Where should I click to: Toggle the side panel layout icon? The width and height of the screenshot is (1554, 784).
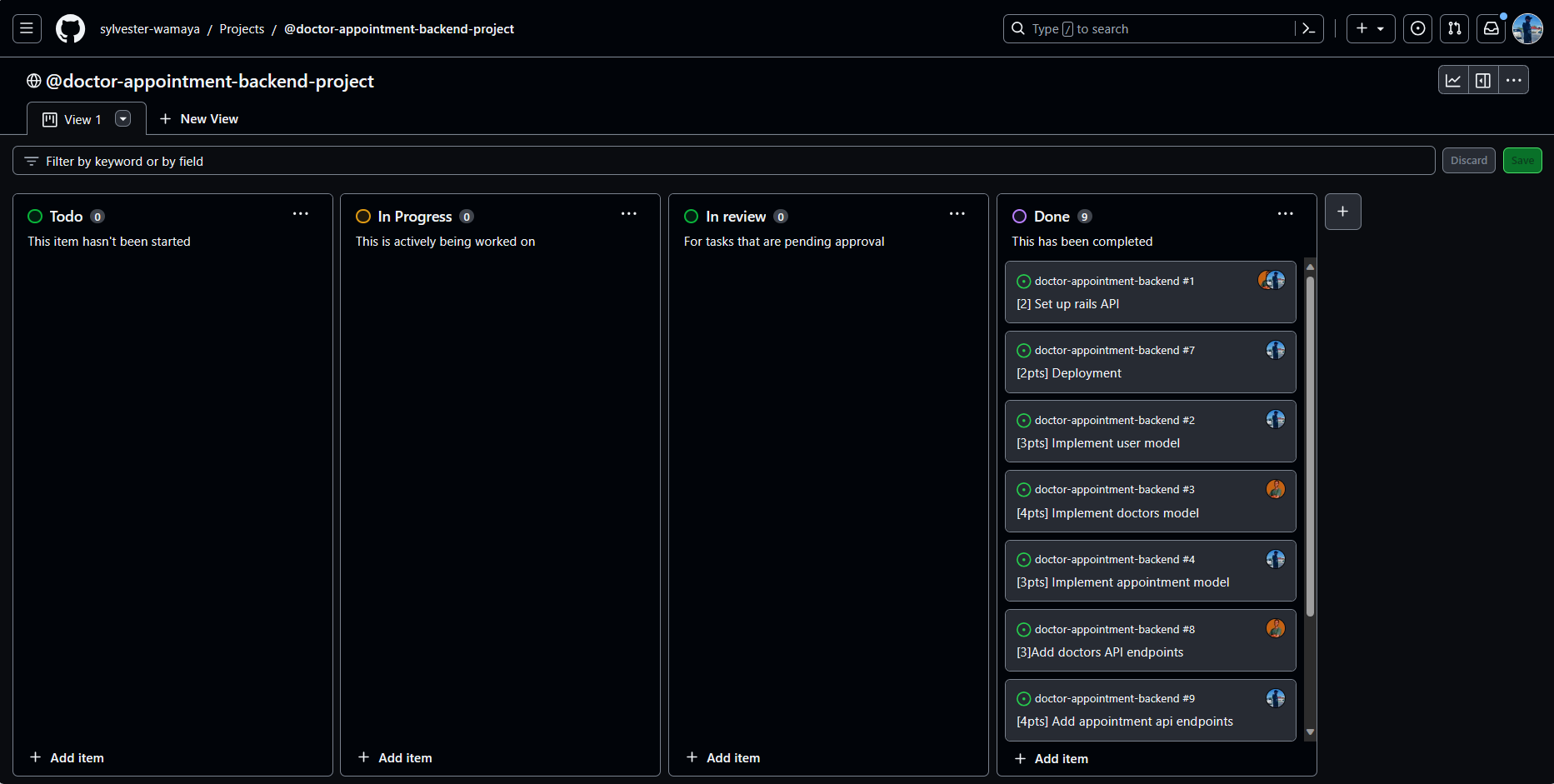click(1483, 80)
